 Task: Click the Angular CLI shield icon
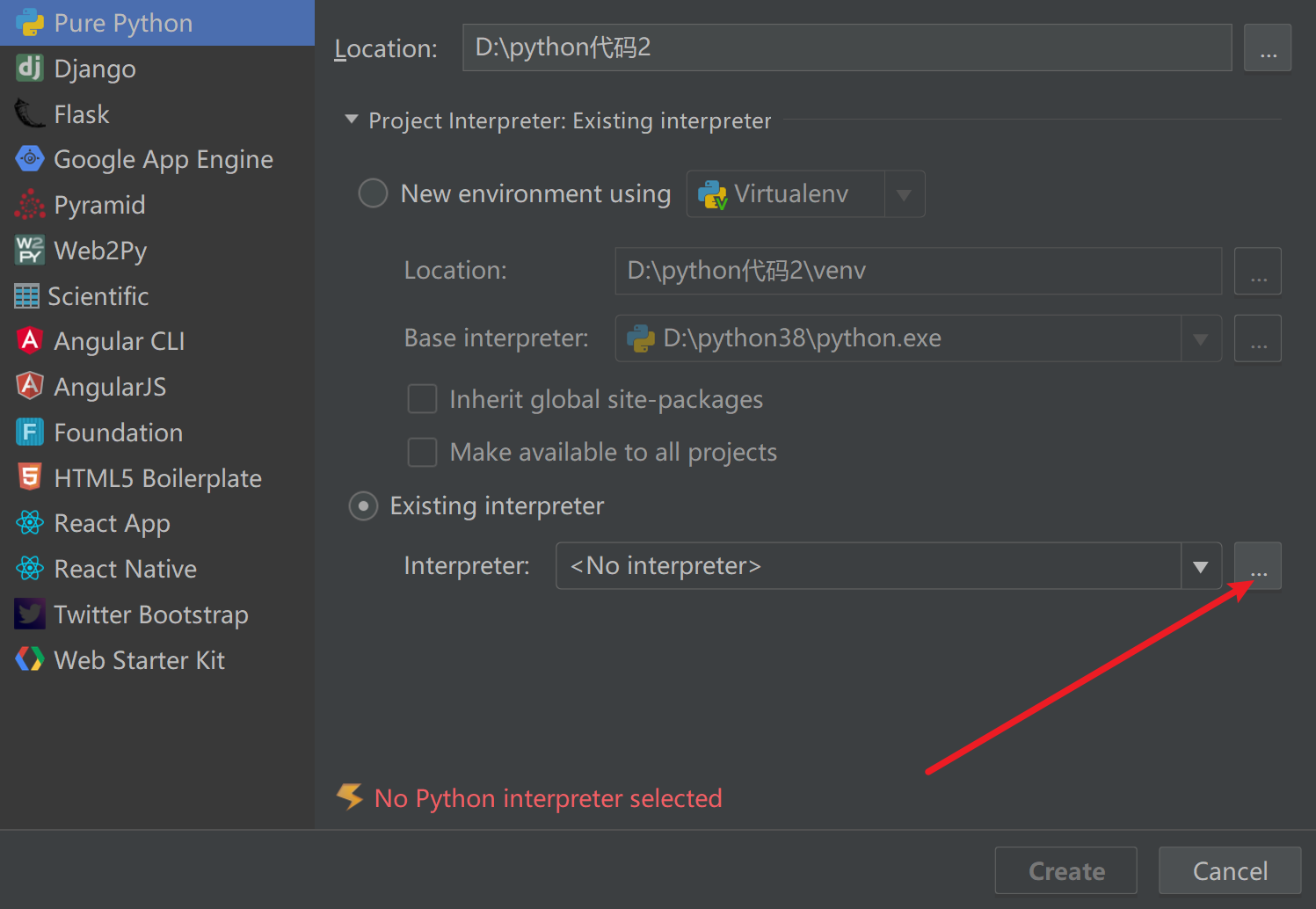(30, 340)
